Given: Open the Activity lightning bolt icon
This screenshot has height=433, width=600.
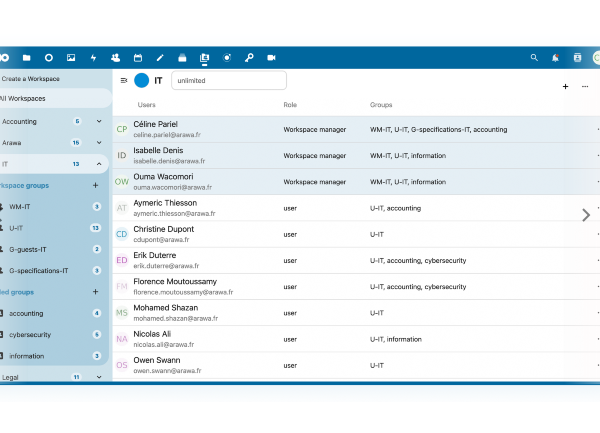Looking at the screenshot, I should pyautogui.click(x=93, y=58).
